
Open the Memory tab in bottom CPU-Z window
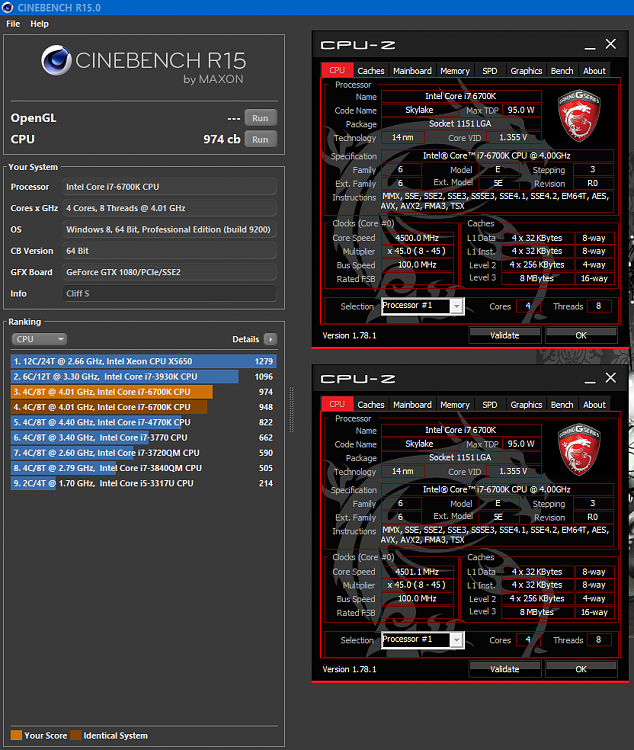click(x=455, y=405)
